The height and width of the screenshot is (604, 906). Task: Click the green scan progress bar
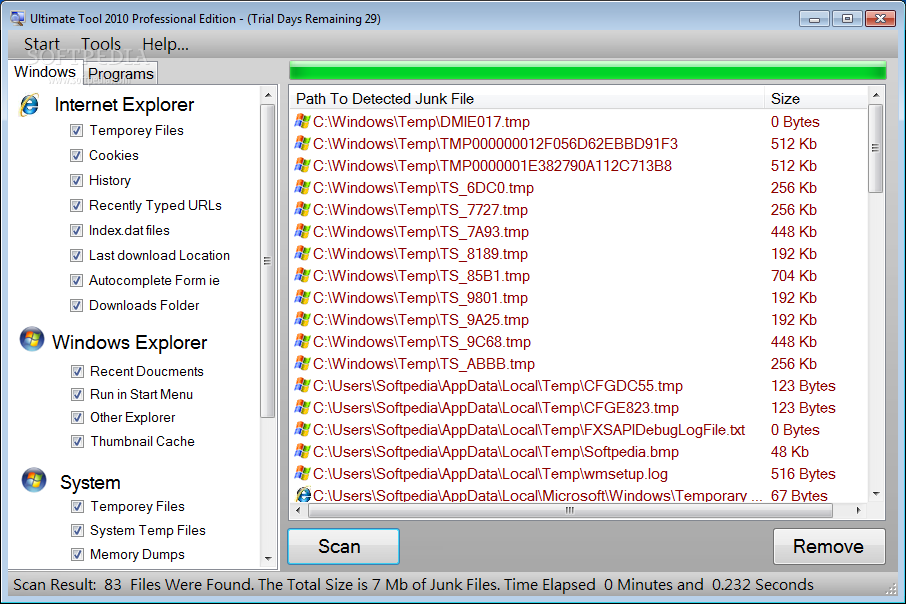coord(587,72)
